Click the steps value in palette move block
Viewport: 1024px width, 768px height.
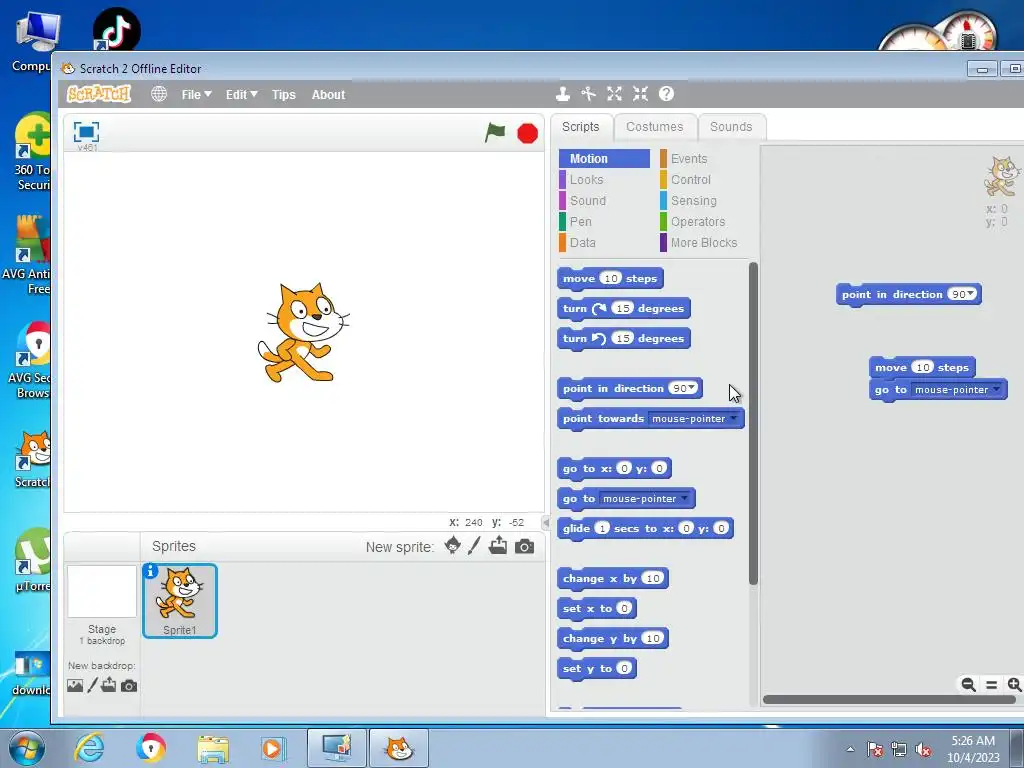[x=611, y=278]
